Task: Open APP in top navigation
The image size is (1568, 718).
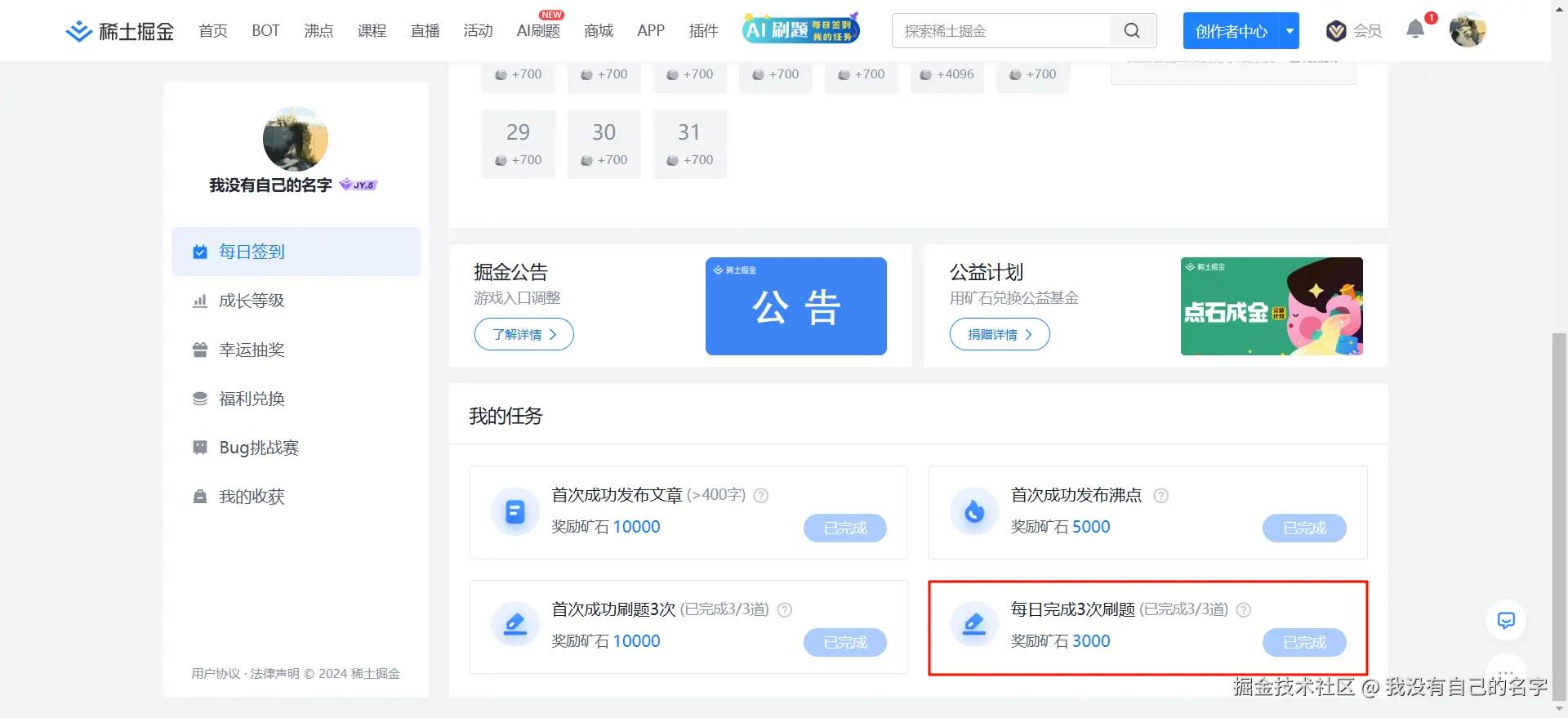Action: (x=651, y=31)
